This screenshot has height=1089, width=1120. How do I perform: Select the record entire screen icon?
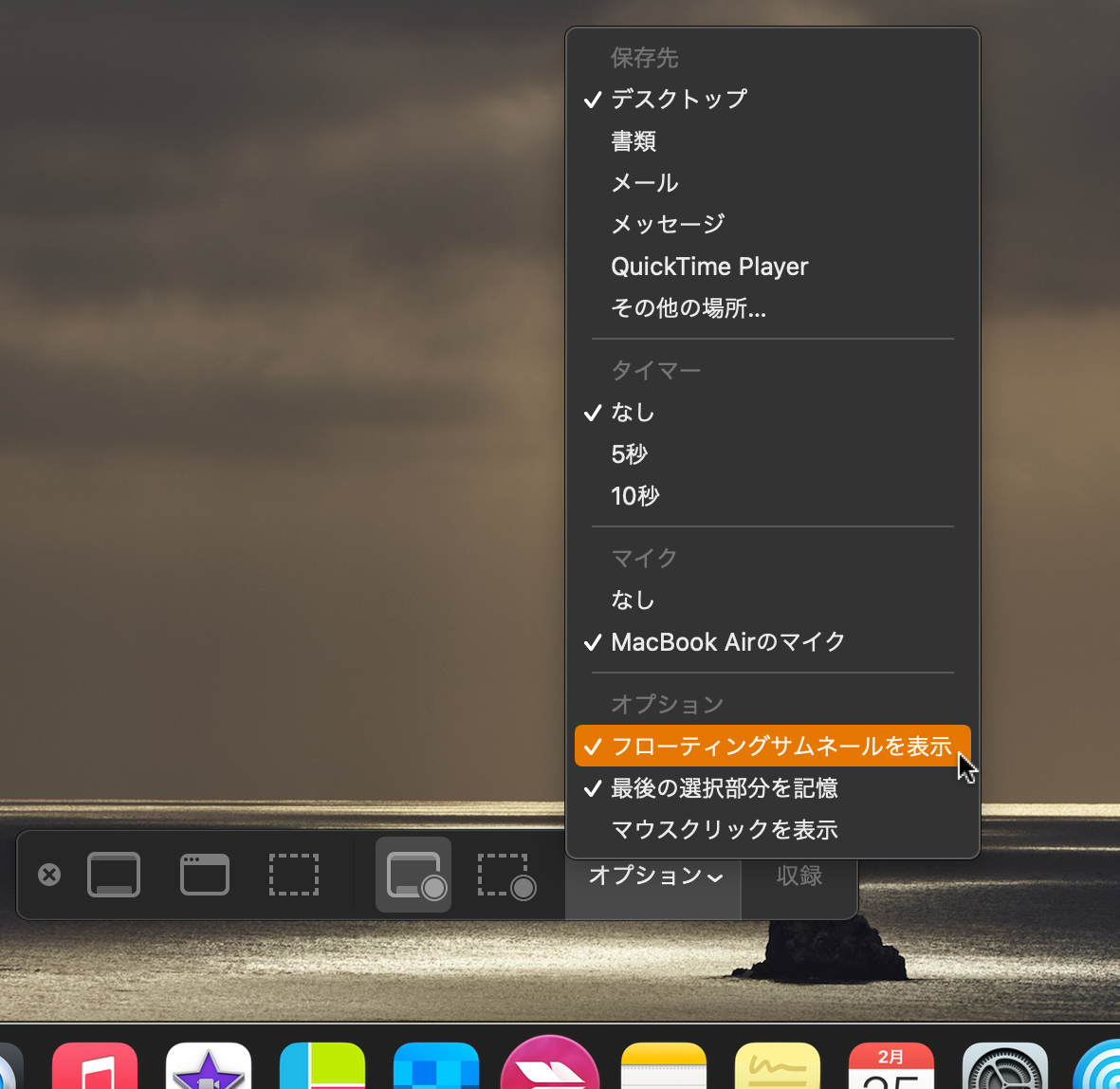413,875
